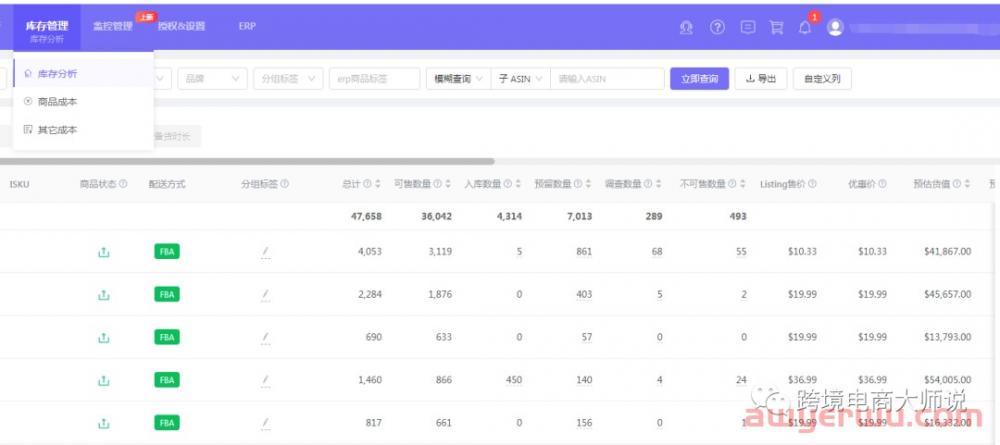
Task: Click the reserved quantity 156
Action: click(x=583, y=423)
